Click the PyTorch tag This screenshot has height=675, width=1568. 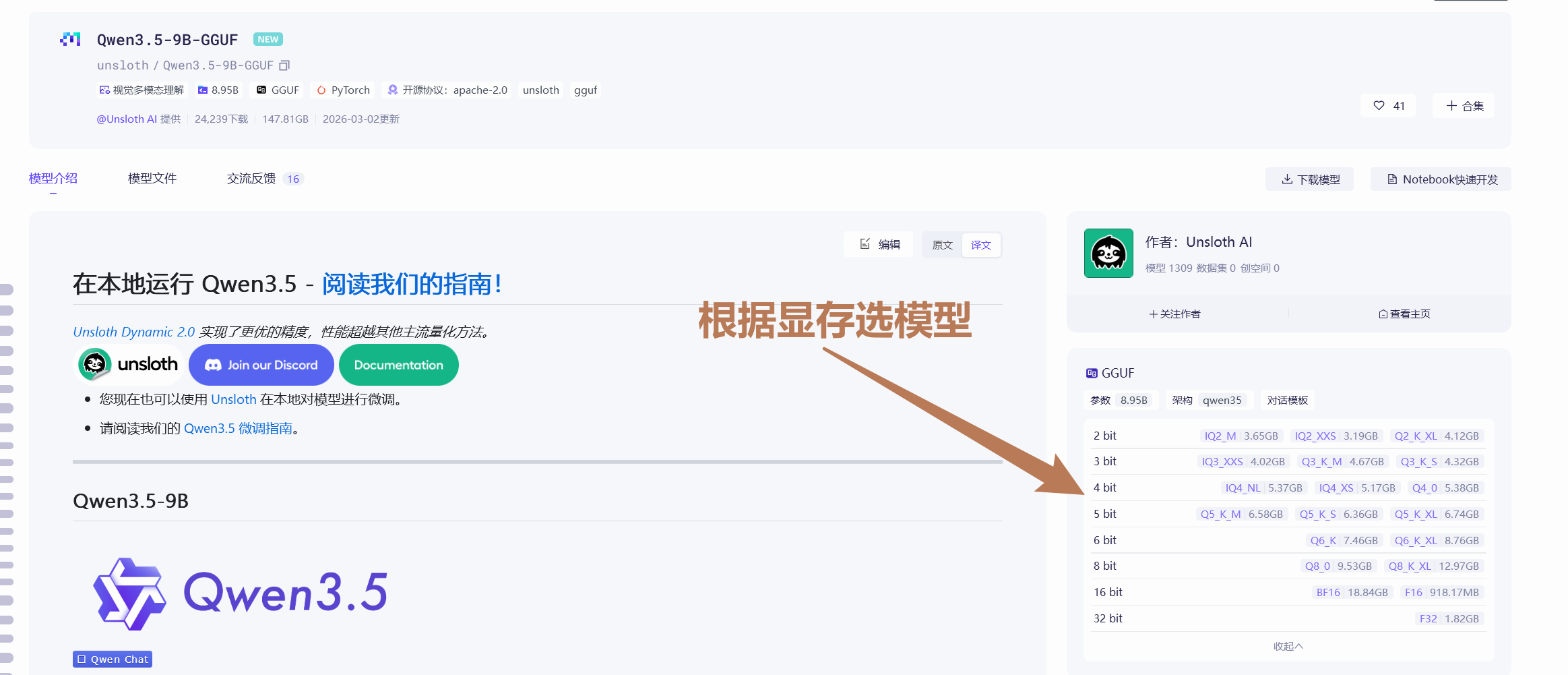click(344, 90)
